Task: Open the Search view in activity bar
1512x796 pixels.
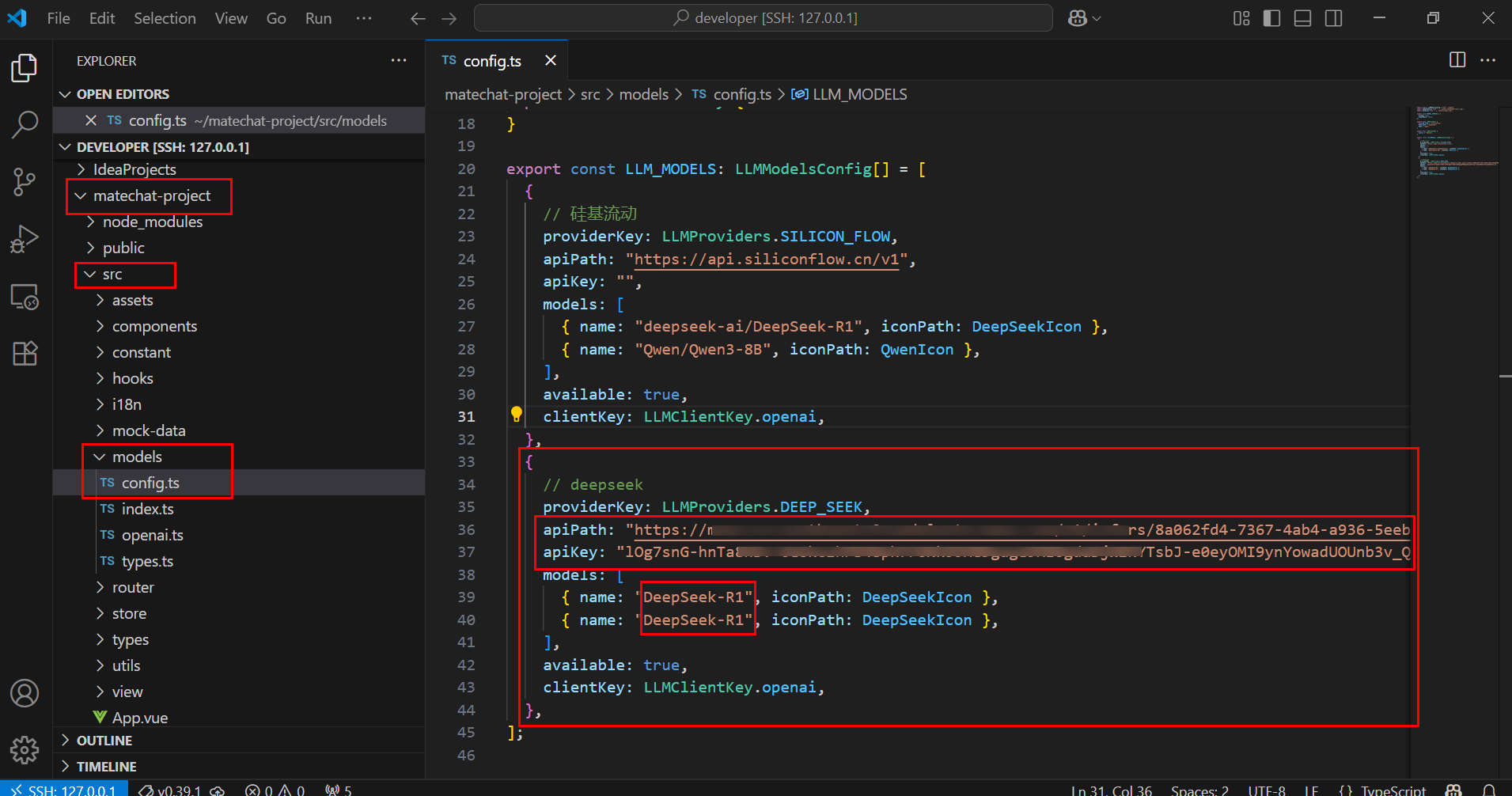Action: coord(25,124)
